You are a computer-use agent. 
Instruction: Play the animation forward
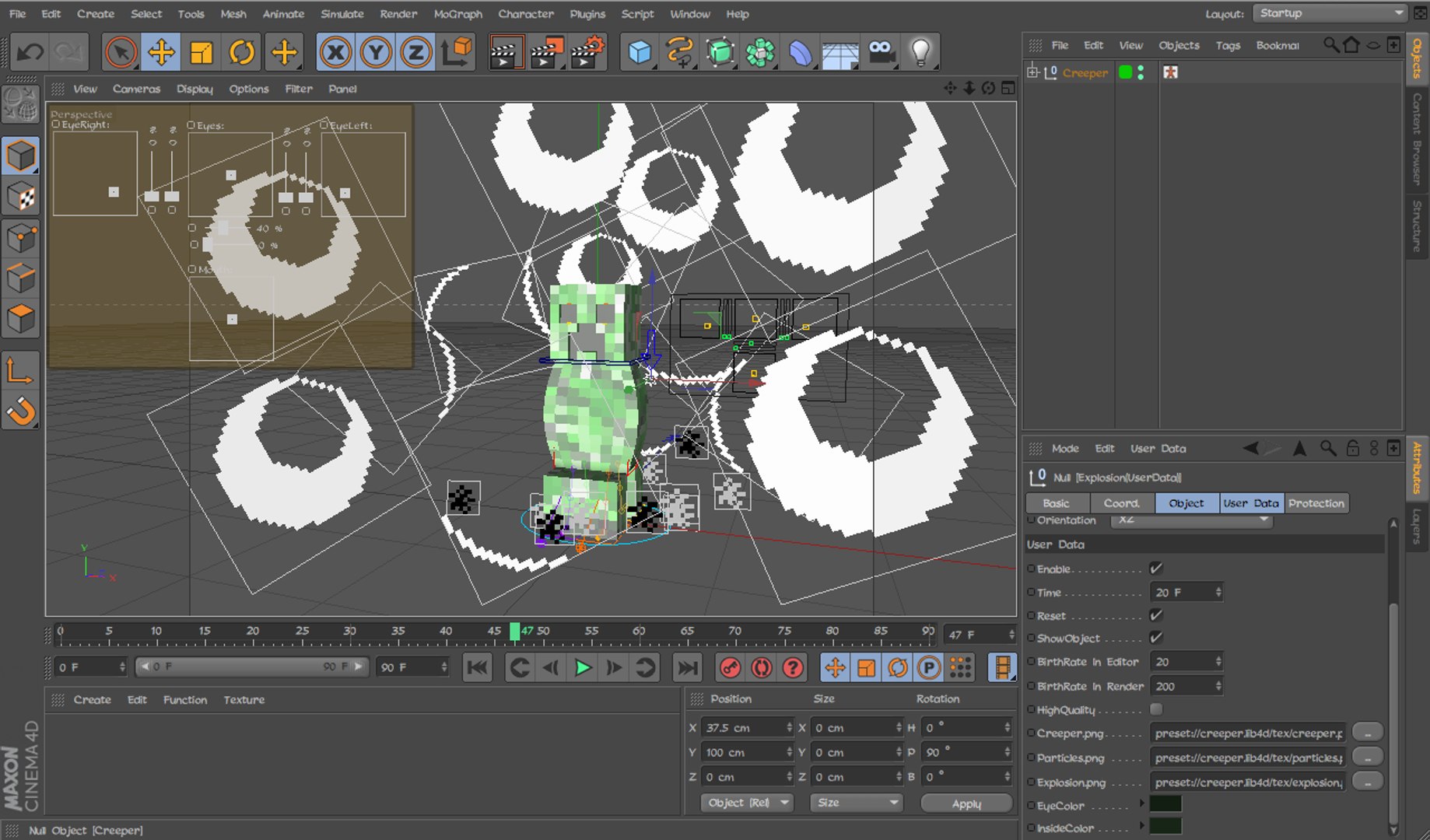[583, 667]
